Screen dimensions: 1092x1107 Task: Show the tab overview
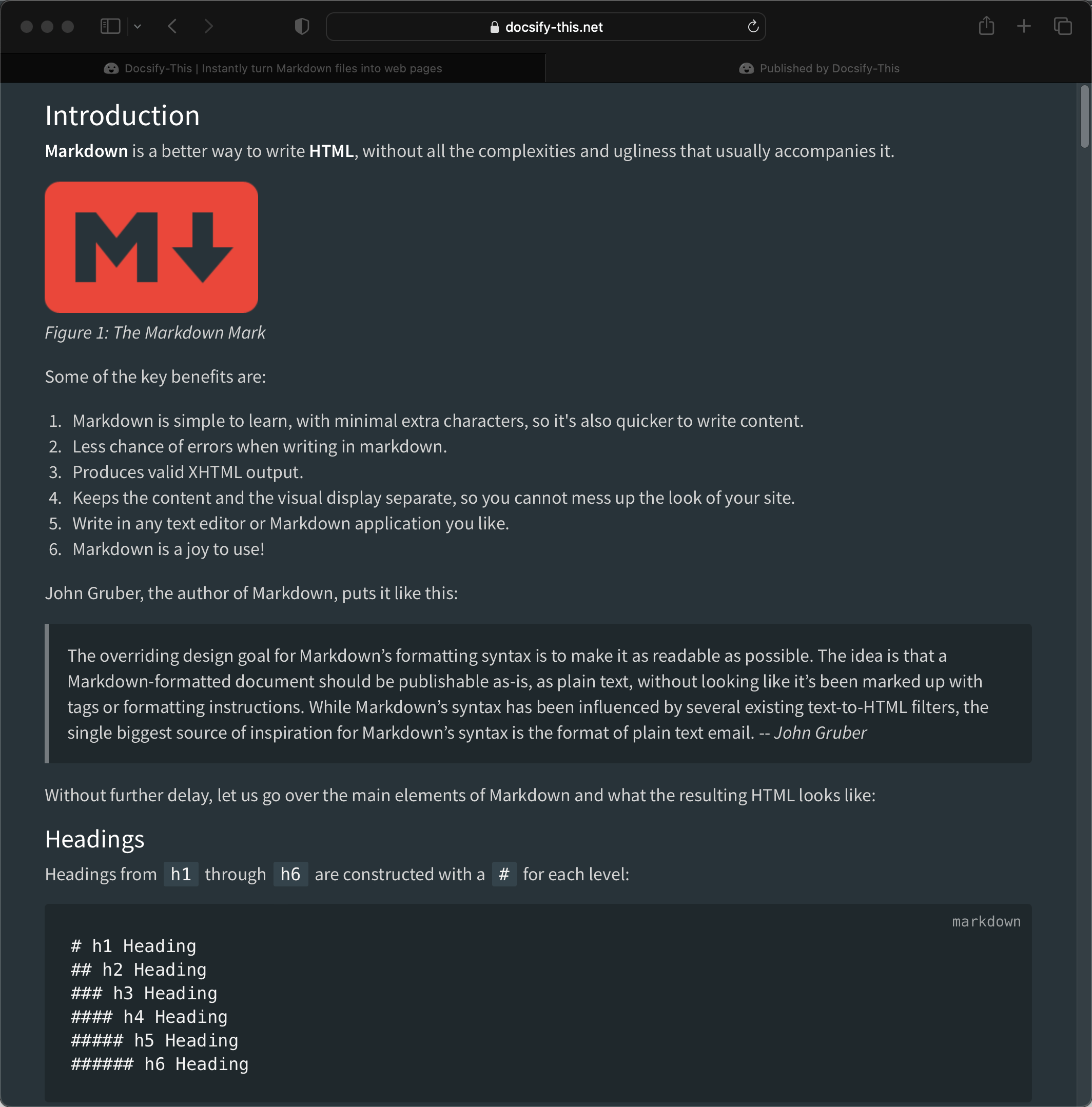click(1061, 26)
